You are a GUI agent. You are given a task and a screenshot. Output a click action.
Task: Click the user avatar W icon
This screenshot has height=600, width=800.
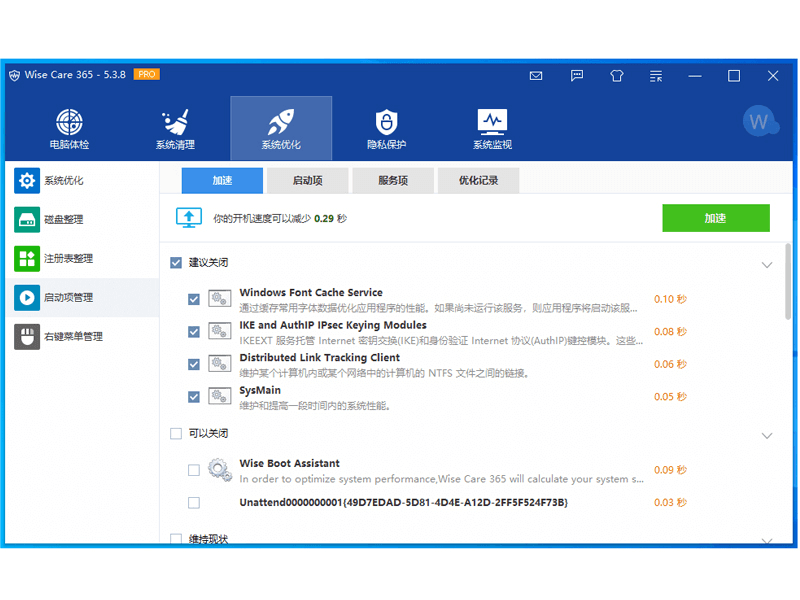759,121
